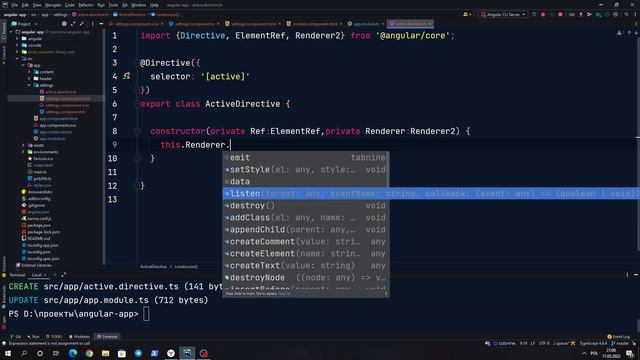The height and width of the screenshot is (360, 640).
Task: Collapse the settings folder in project tree
Action: click(x=29, y=85)
